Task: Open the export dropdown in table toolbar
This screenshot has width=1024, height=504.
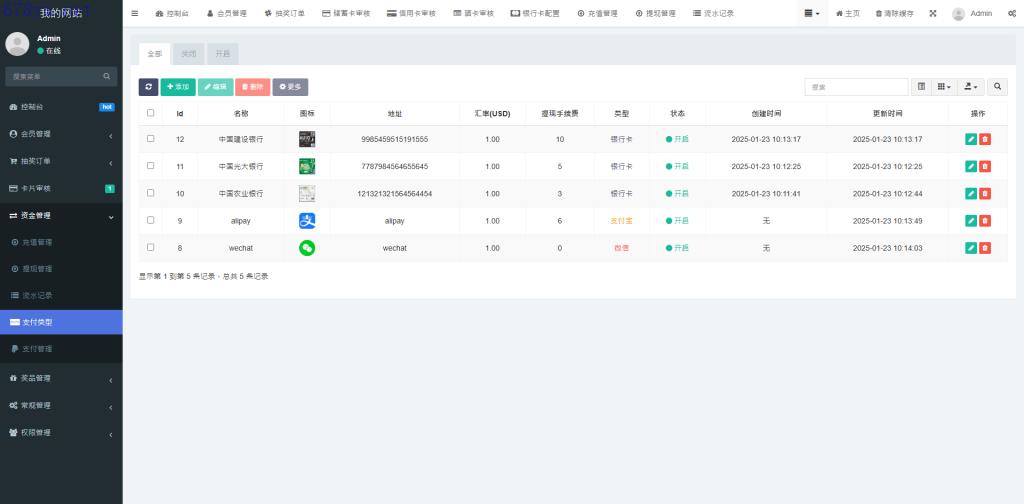Action: (971, 87)
